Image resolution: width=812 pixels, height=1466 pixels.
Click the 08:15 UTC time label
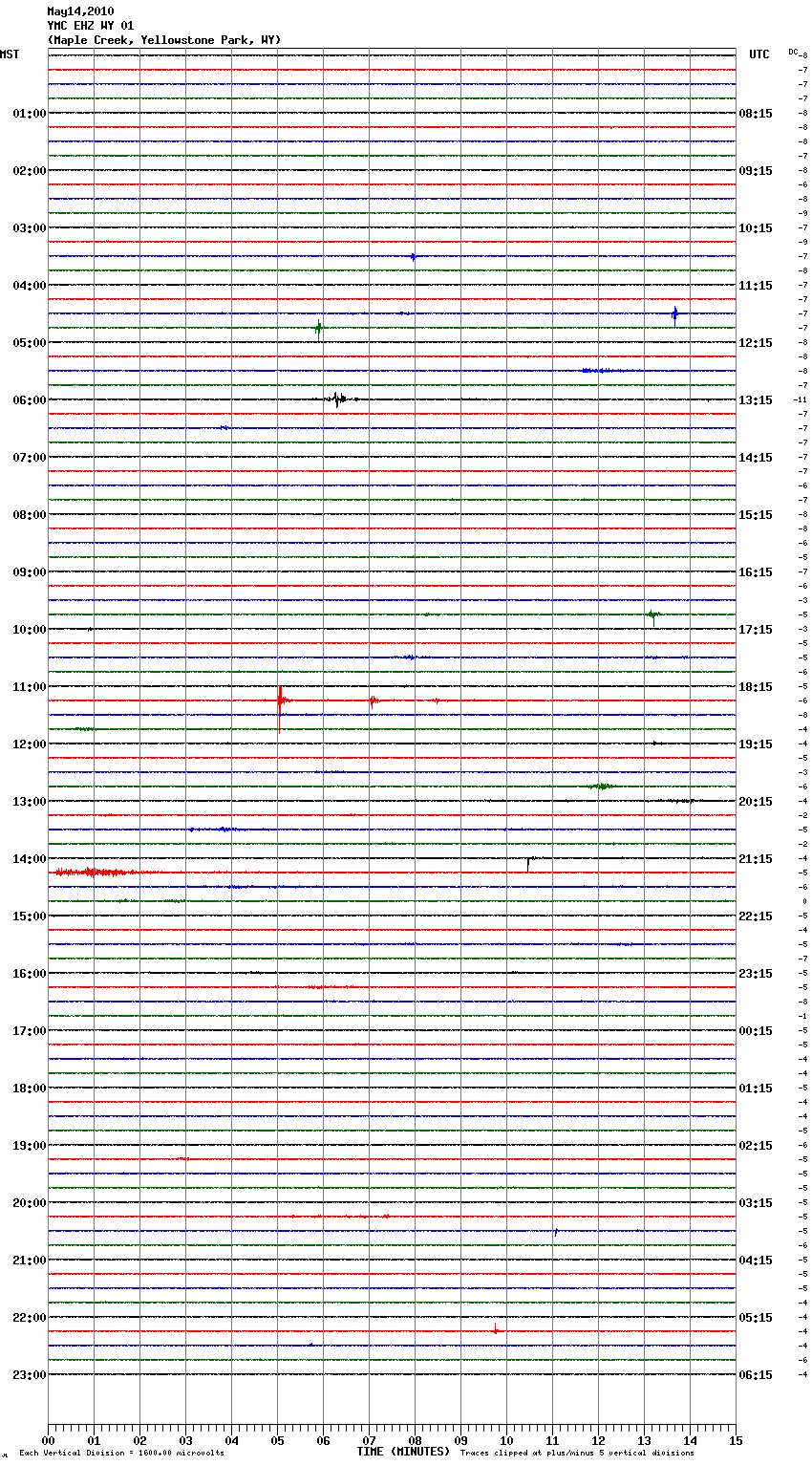click(x=756, y=113)
